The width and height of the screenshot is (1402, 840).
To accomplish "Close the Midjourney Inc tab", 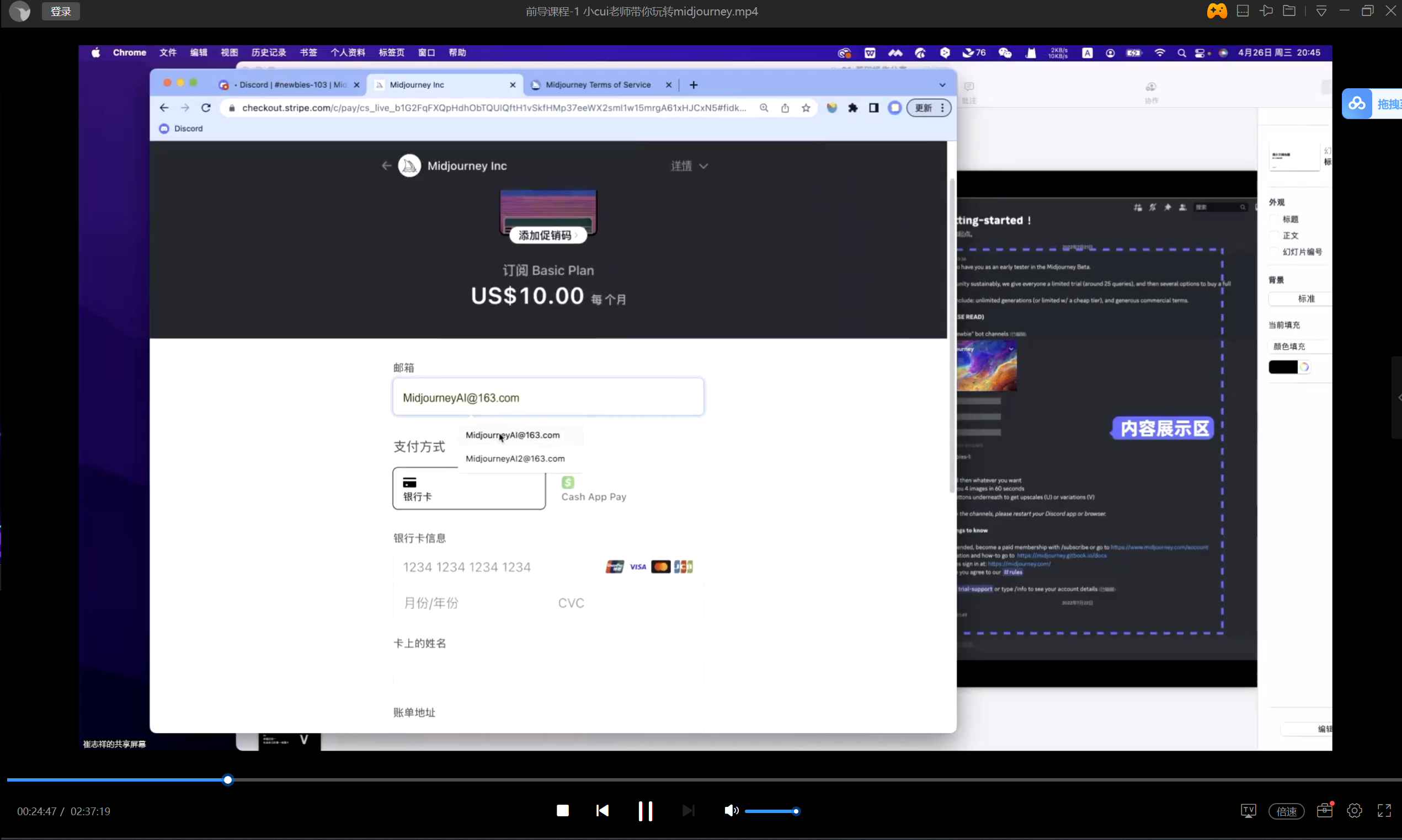I will click(x=513, y=85).
